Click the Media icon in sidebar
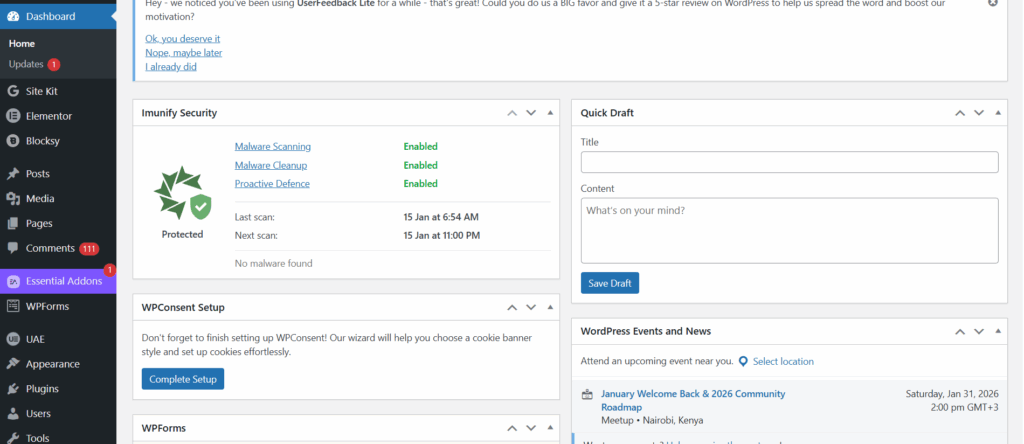 pos(12,198)
